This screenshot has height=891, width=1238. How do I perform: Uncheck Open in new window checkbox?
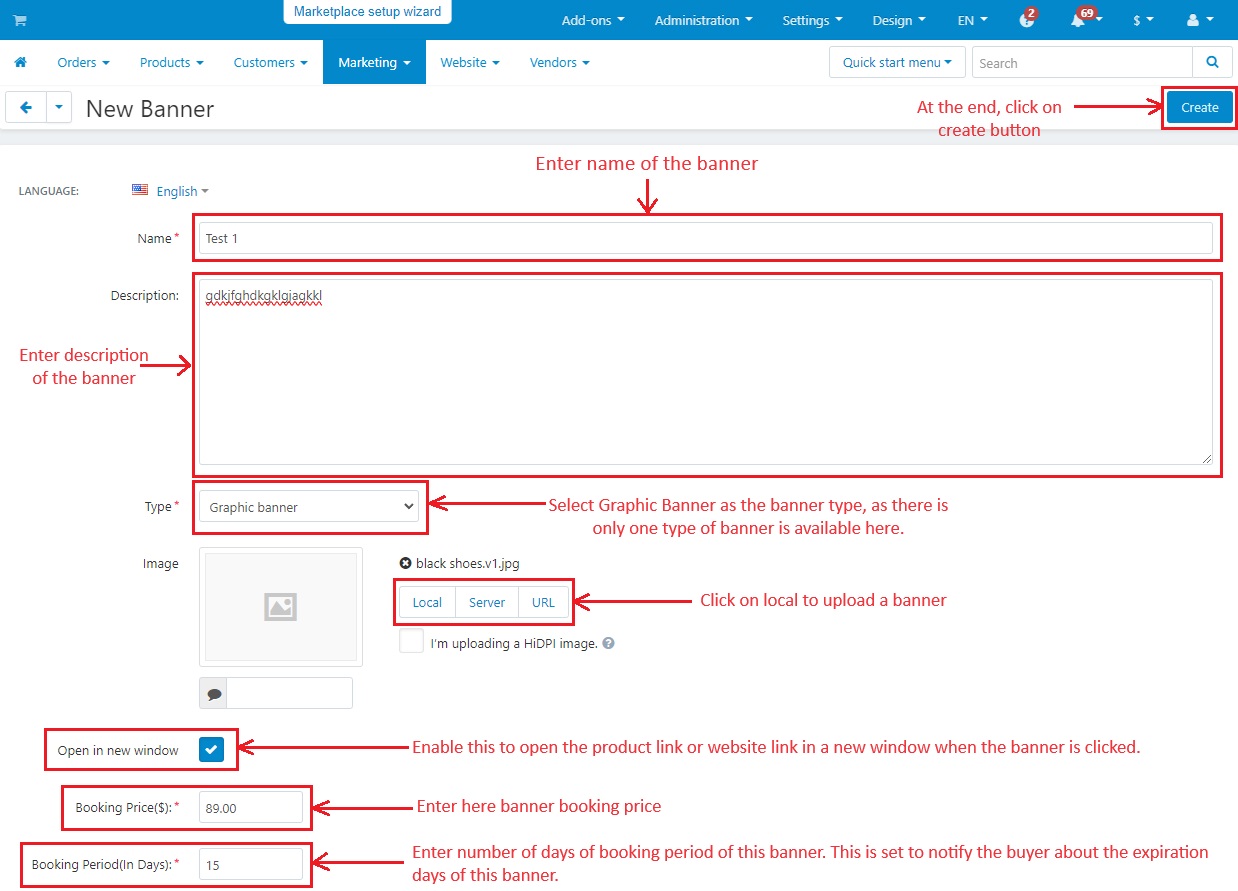pos(211,750)
